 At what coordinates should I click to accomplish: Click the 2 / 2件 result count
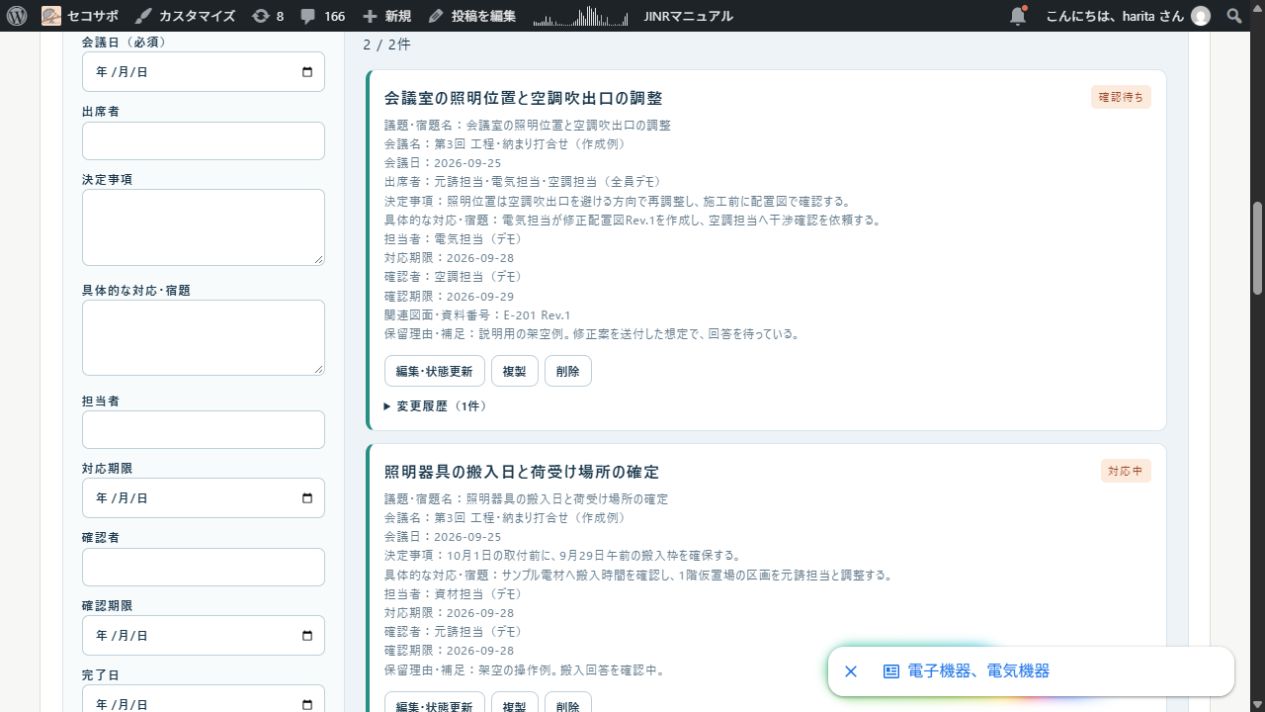386,45
